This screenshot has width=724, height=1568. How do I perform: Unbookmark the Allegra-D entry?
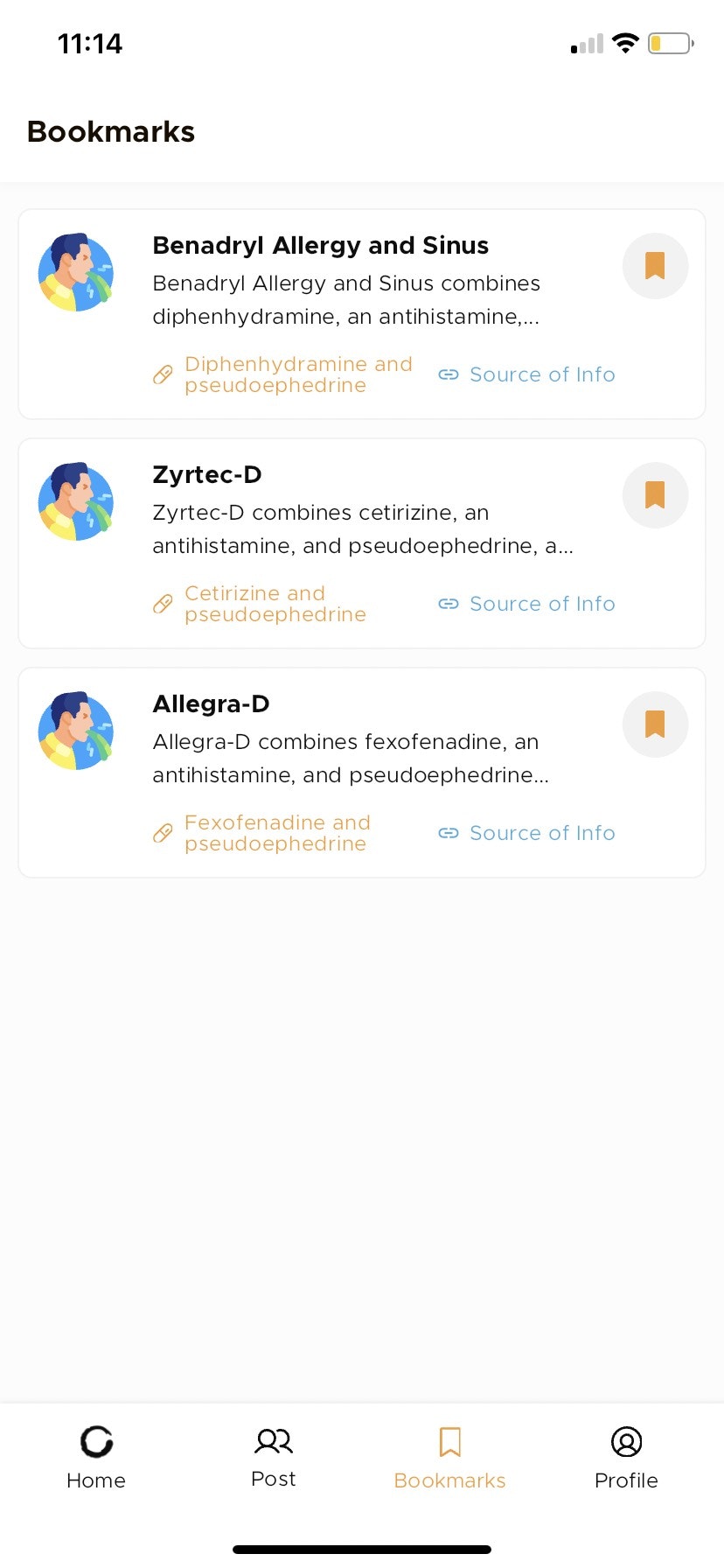[x=655, y=724]
